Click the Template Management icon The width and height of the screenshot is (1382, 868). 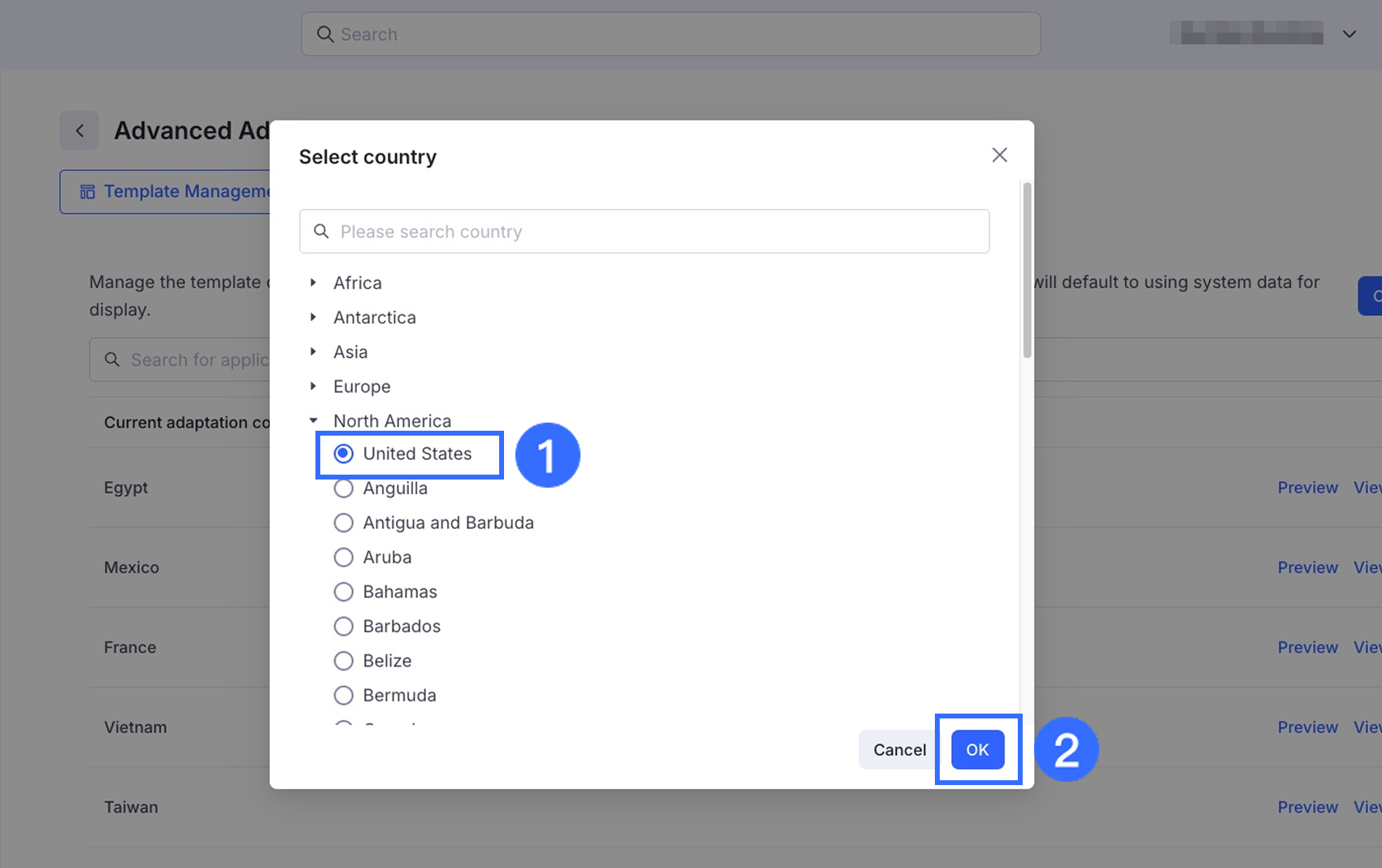[87, 192]
